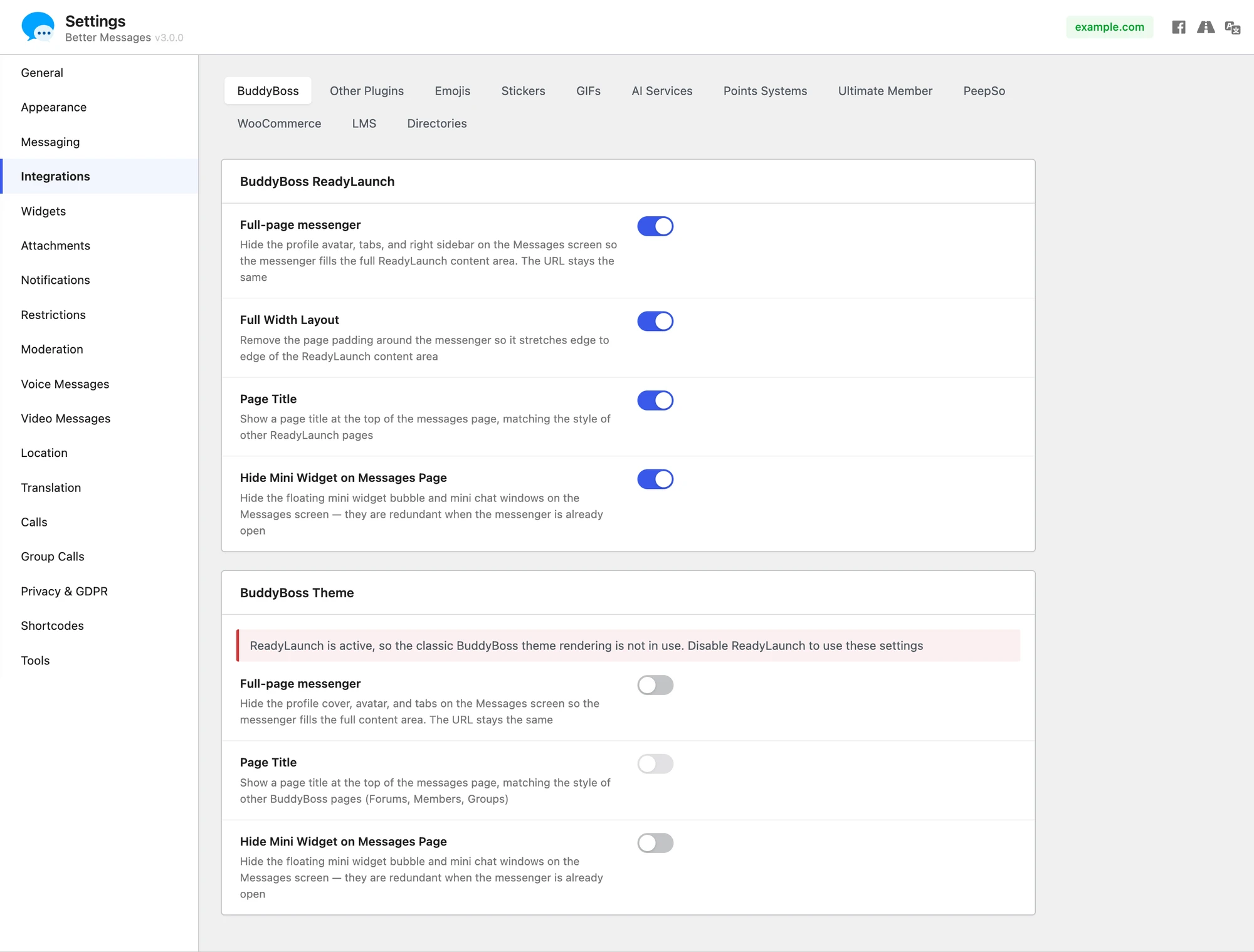This screenshot has width=1254, height=952.
Task: Go to Privacy & GDPR settings
Action: coord(99,592)
